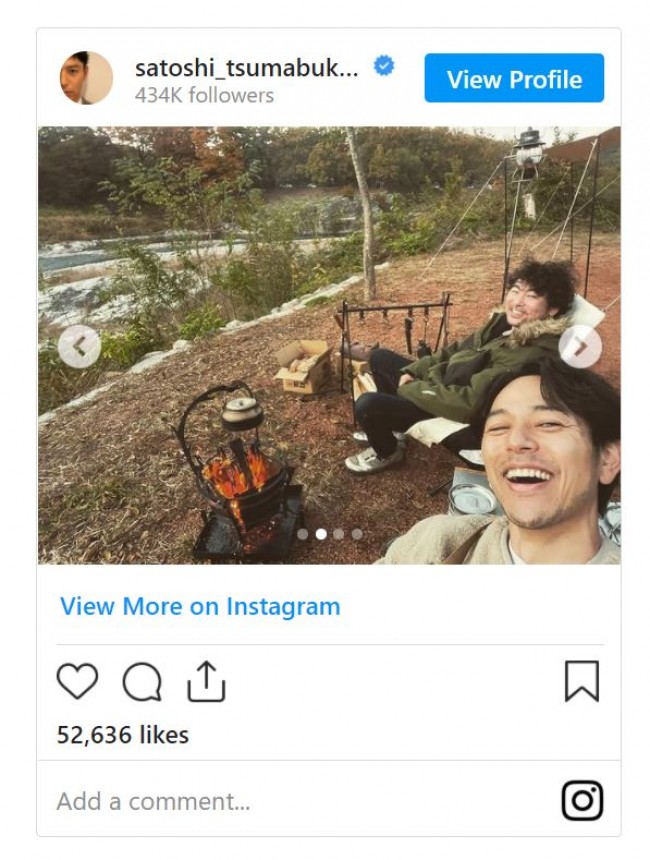The height and width of the screenshot is (860, 650).
Task: Click the View Profile button
Action: tap(514, 78)
